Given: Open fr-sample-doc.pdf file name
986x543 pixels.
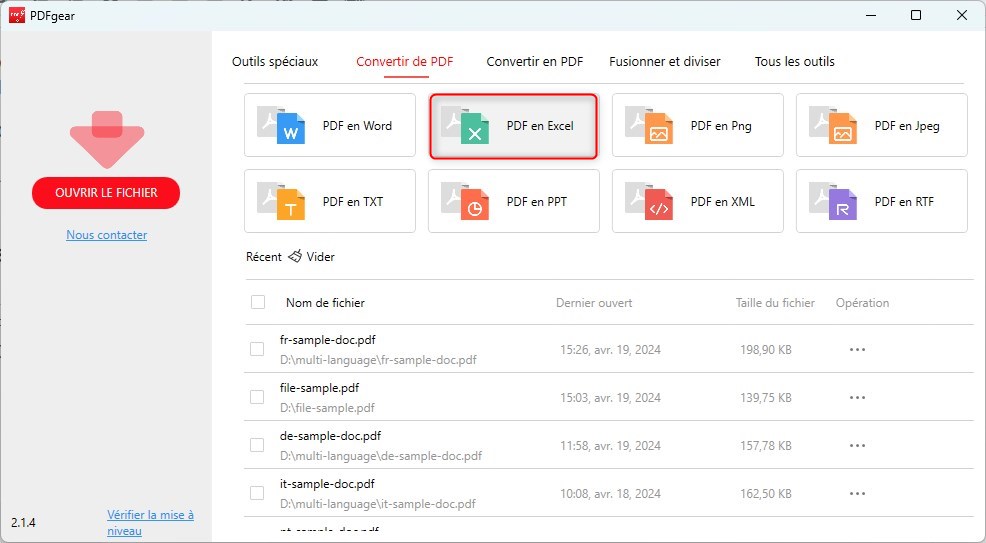Looking at the screenshot, I should coord(328,340).
